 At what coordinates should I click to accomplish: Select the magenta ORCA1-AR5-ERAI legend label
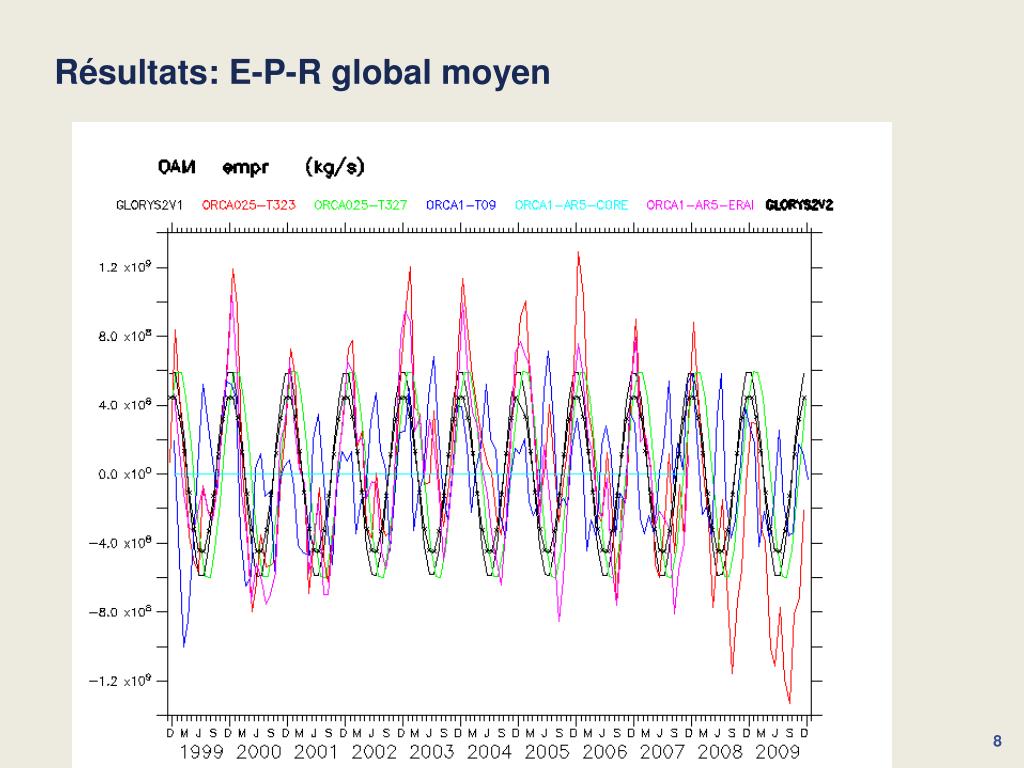coord(700,205)
